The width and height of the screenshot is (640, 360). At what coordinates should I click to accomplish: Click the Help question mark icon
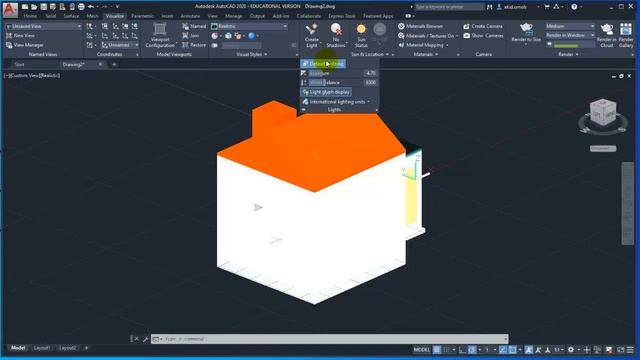pyautogui.click(x=574, y=7)
